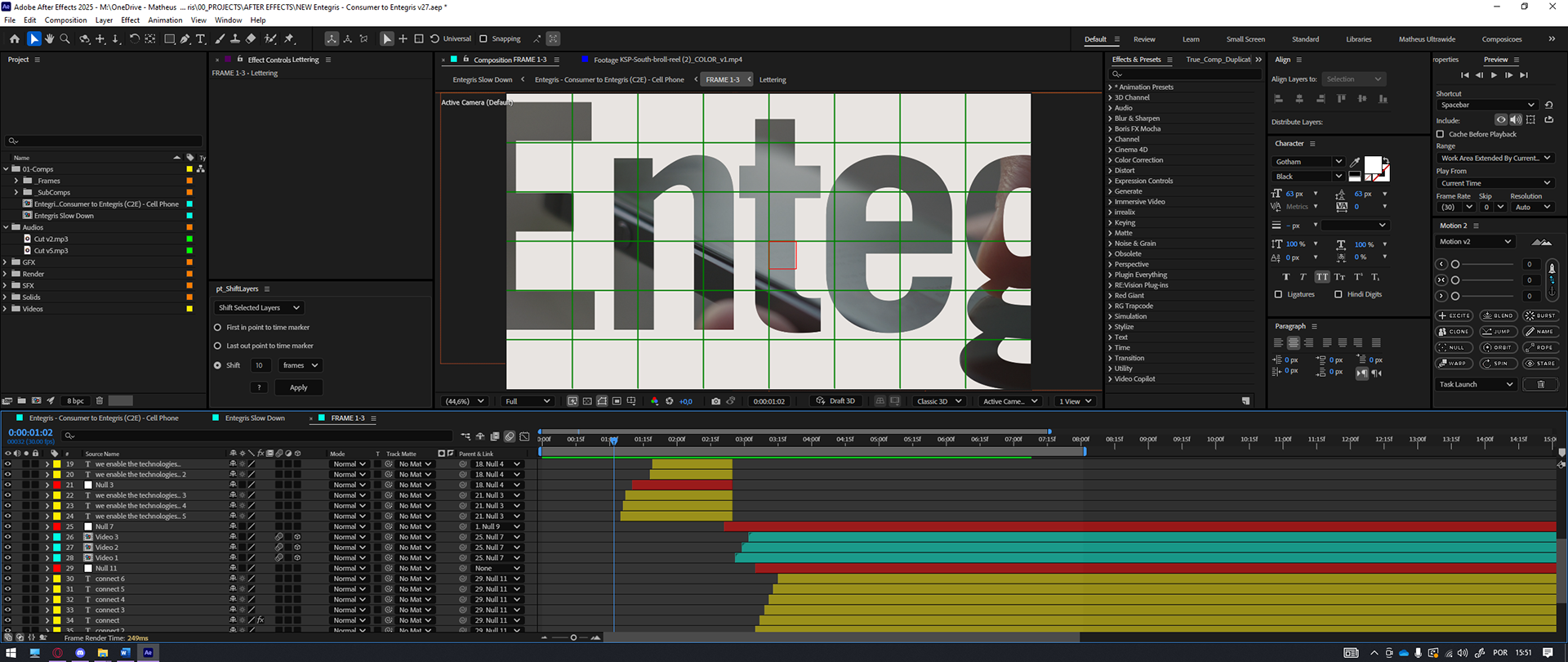This screenshot has height=662, width=1568.
Task: Click the Motion 2 ORBIT tool
Action: point(1498,347)
